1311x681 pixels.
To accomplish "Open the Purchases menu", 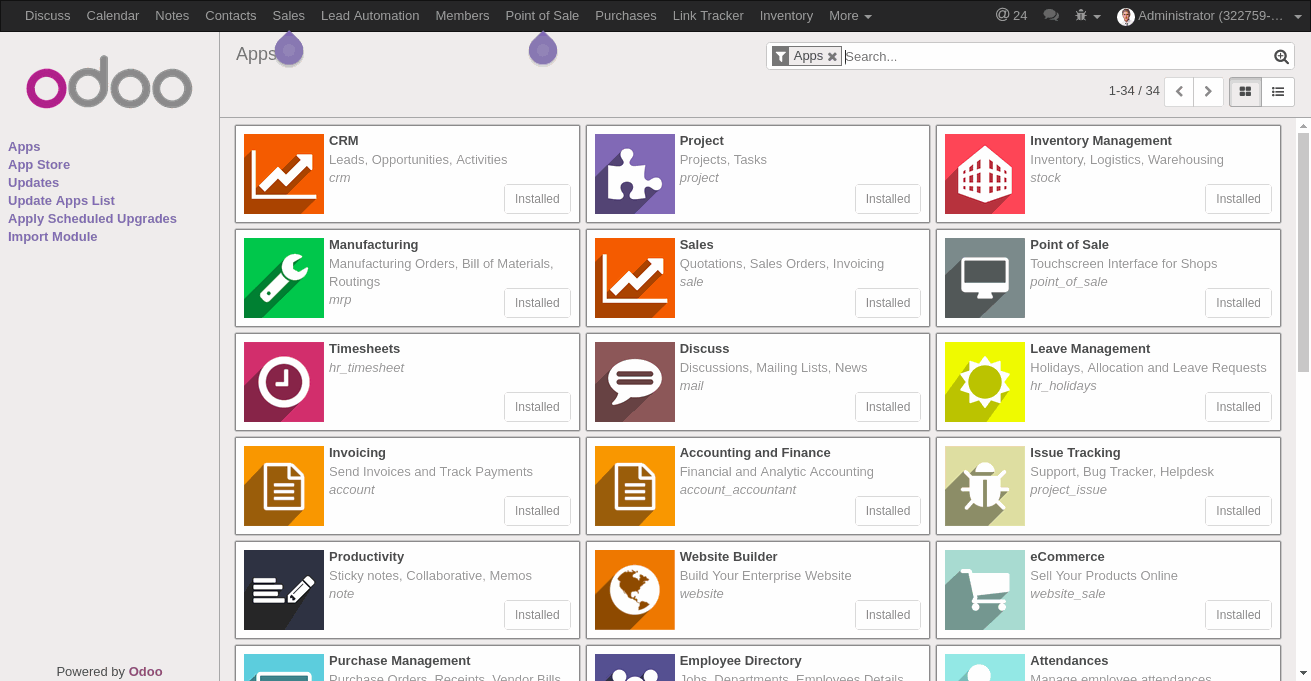I will coord(626,16).
